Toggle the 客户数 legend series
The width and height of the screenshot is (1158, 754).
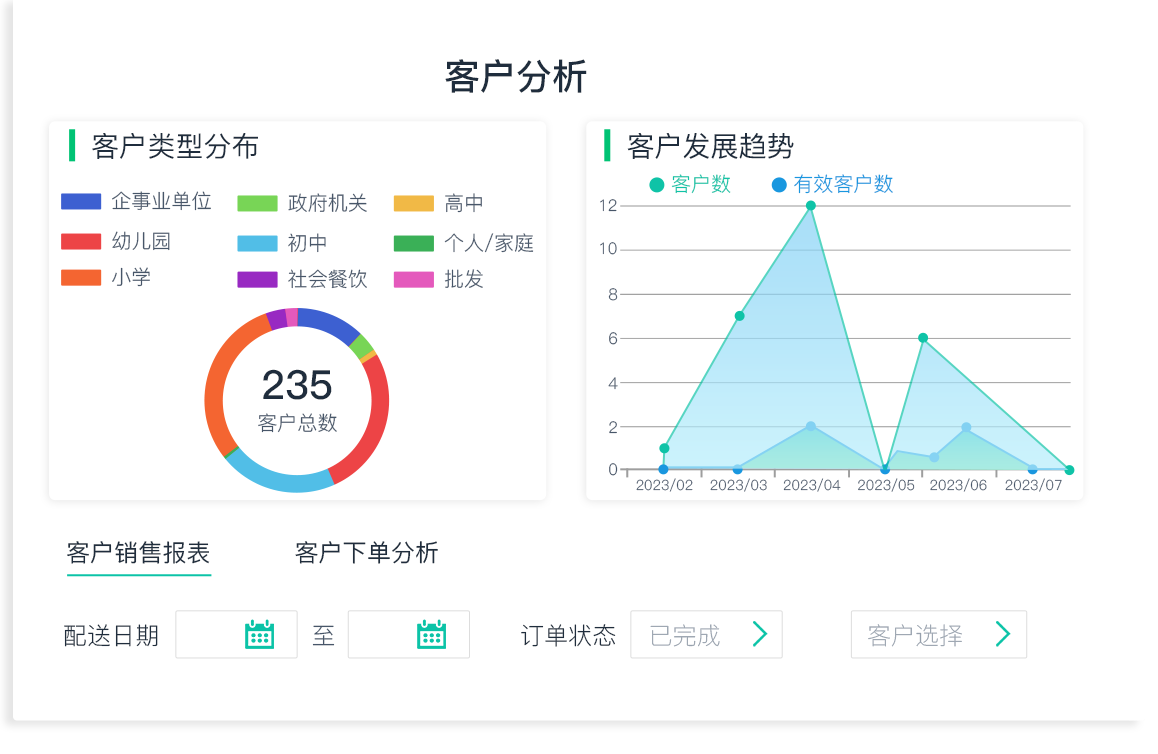pos(690,185)
